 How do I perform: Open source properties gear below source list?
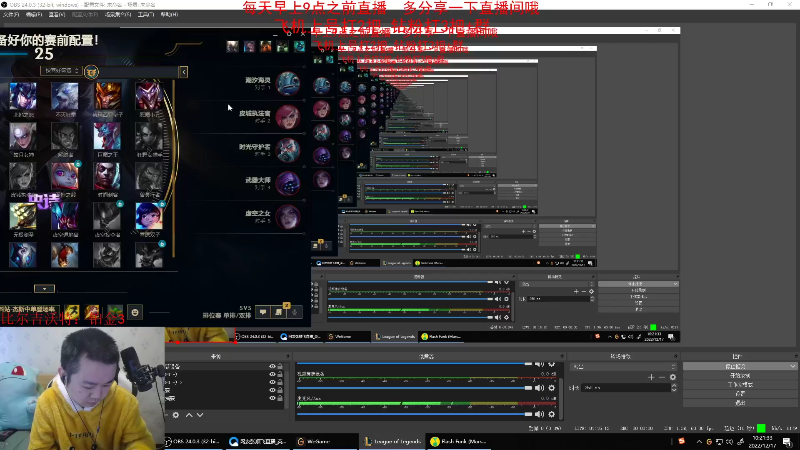click(x=176, y=415)
